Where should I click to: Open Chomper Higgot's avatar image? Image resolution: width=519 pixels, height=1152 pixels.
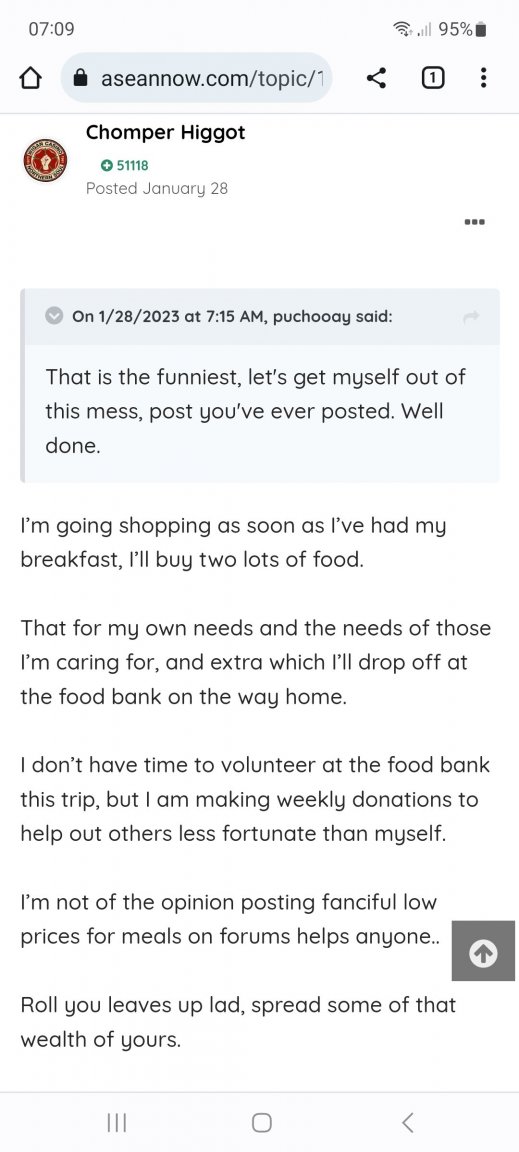(x=45, y=160)
